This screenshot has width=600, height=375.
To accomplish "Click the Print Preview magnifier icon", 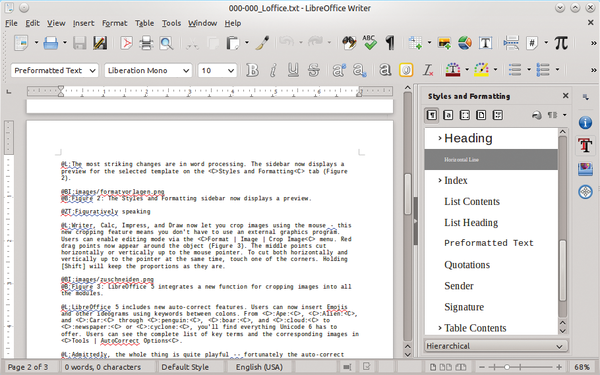I will pos(166,43).
